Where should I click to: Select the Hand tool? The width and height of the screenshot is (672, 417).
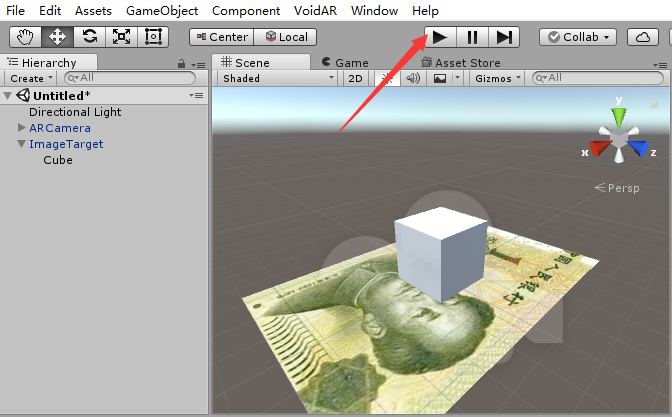tap(25, 37)
